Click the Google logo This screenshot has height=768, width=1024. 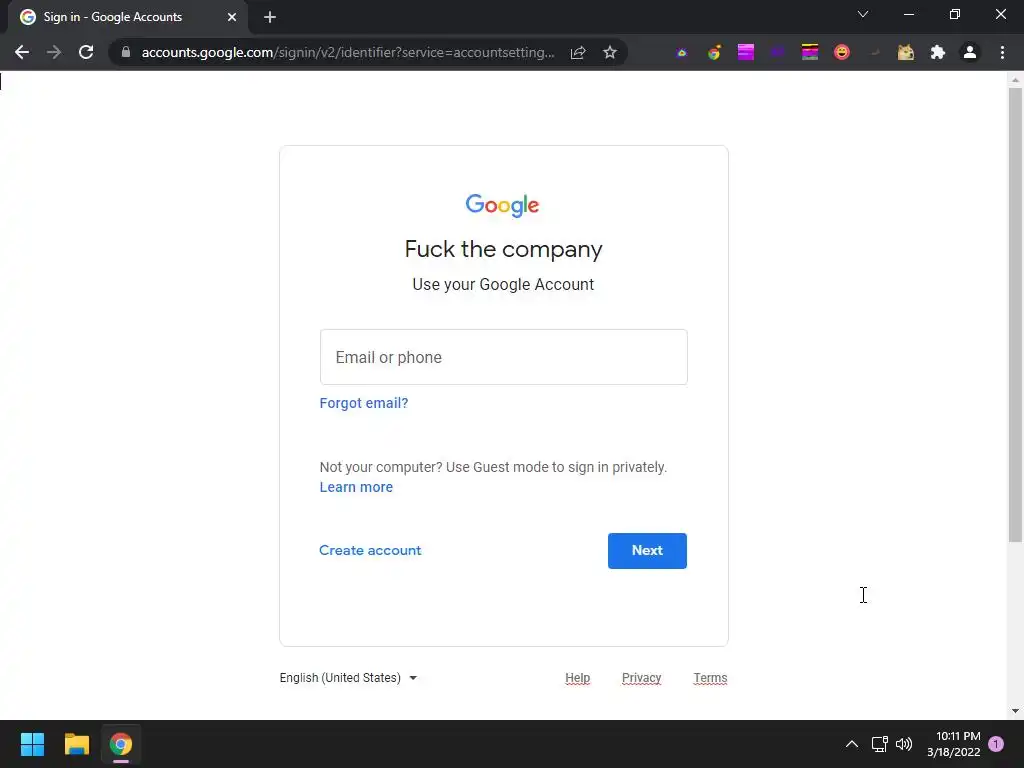[502, 205]
